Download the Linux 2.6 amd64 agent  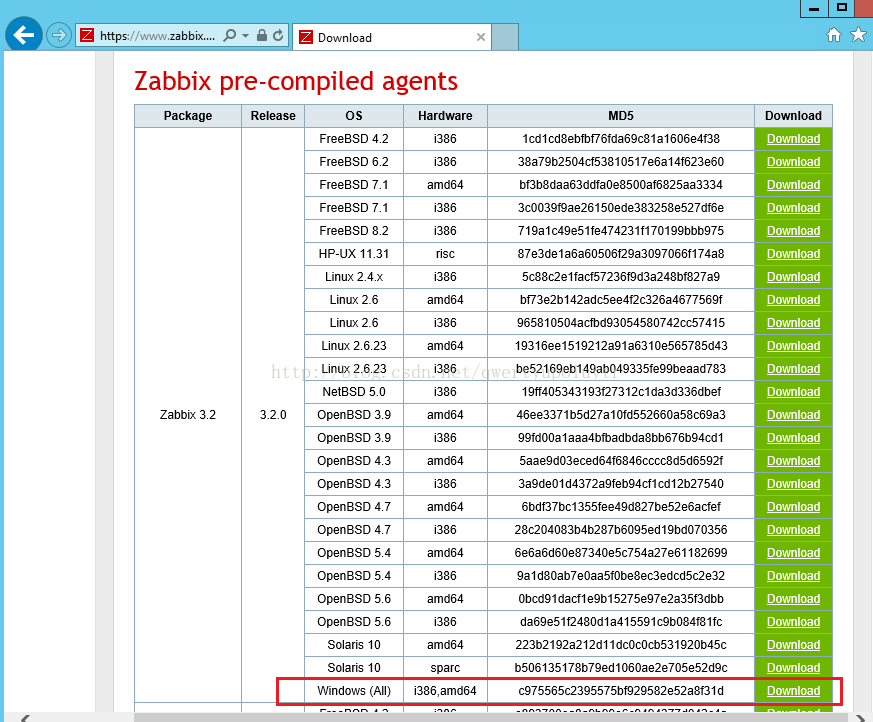[793, 299]
